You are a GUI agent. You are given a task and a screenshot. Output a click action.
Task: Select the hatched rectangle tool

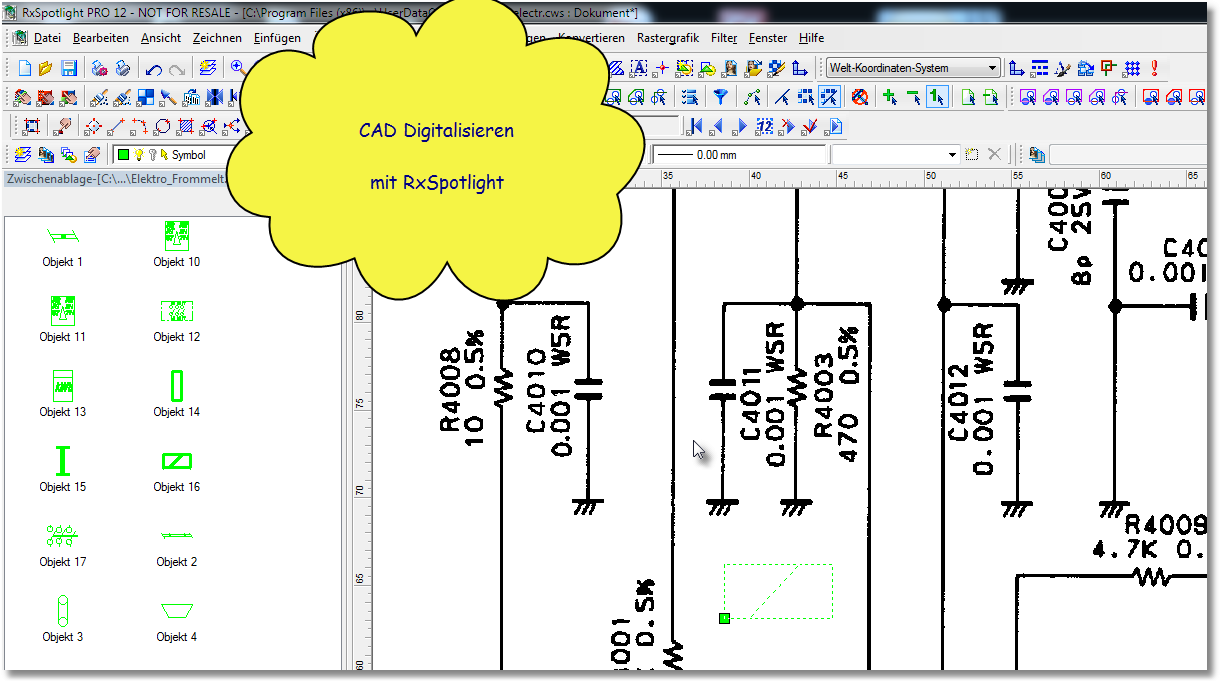point(186,125)
